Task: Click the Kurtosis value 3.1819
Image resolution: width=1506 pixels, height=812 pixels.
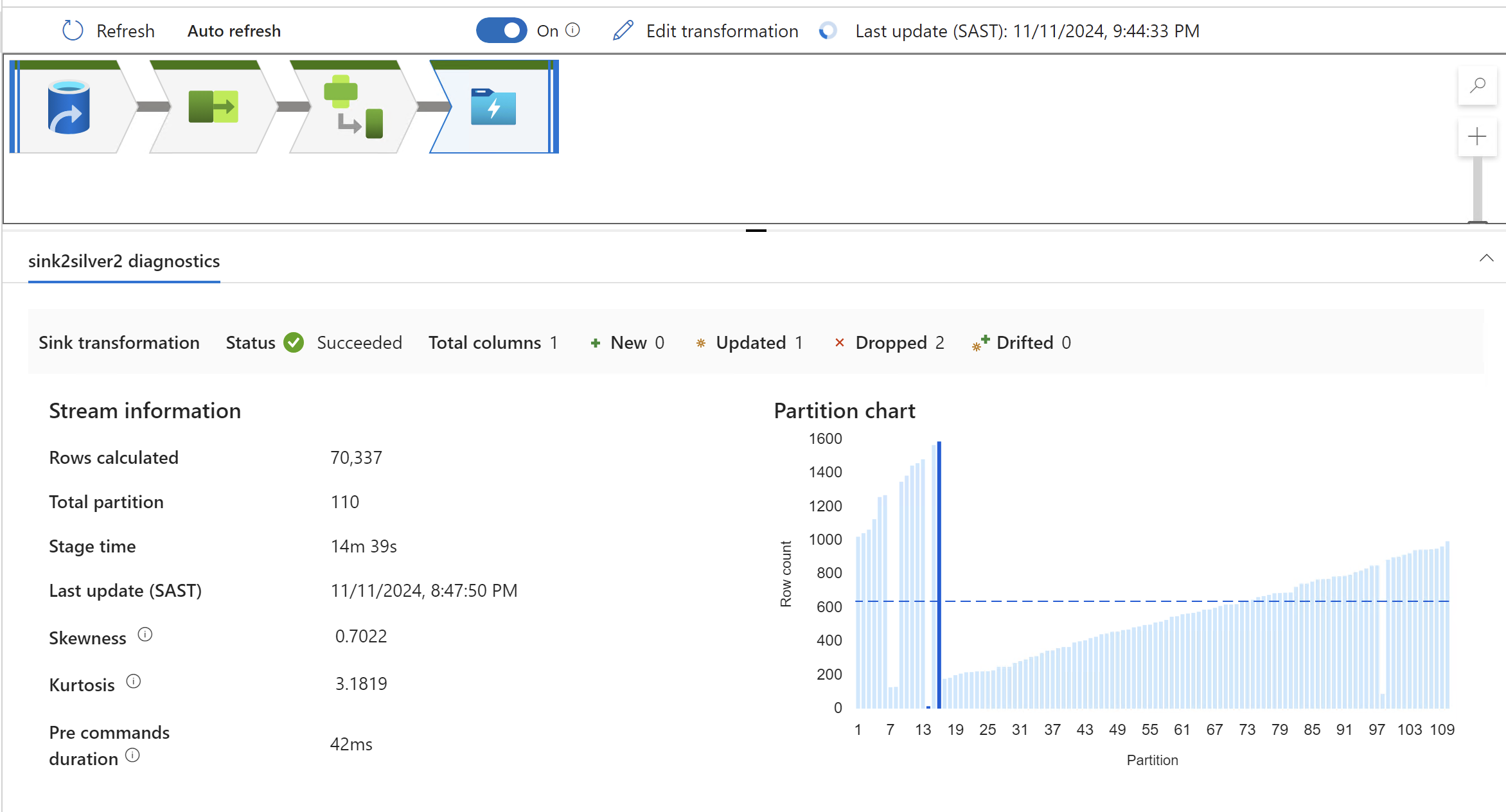Action: (361, 684)
